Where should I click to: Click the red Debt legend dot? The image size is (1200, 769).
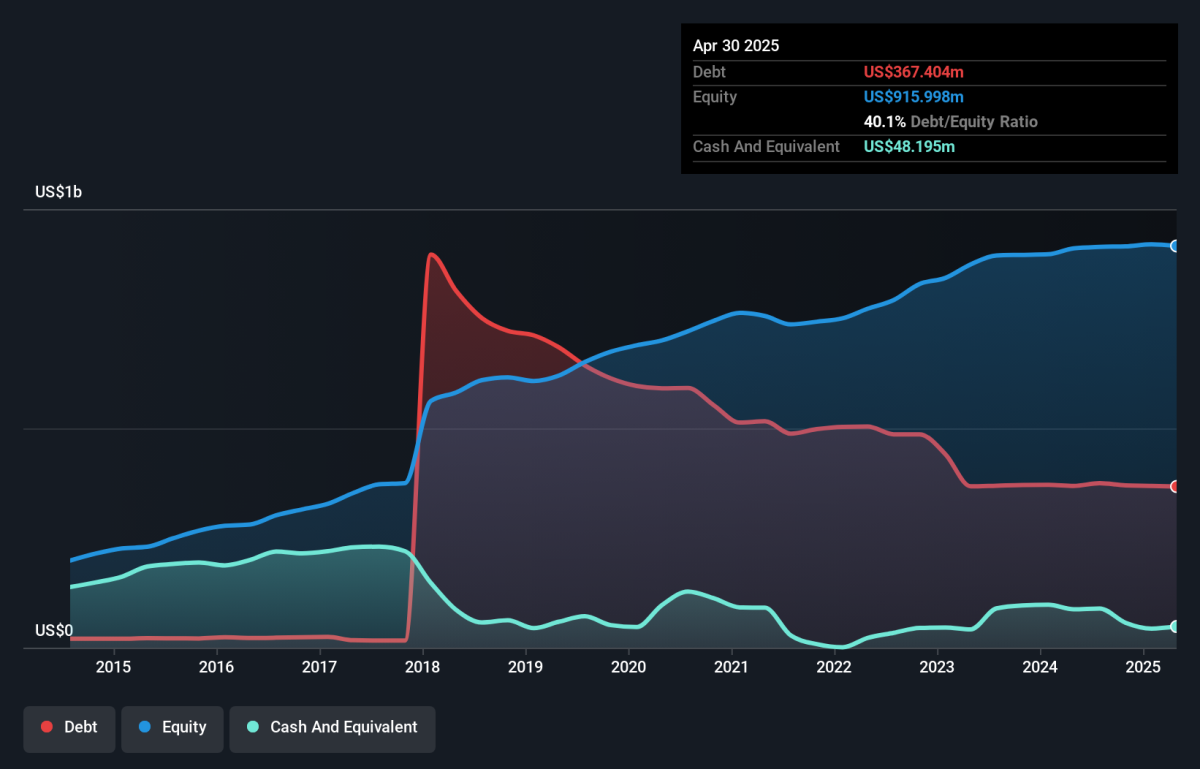47,728
